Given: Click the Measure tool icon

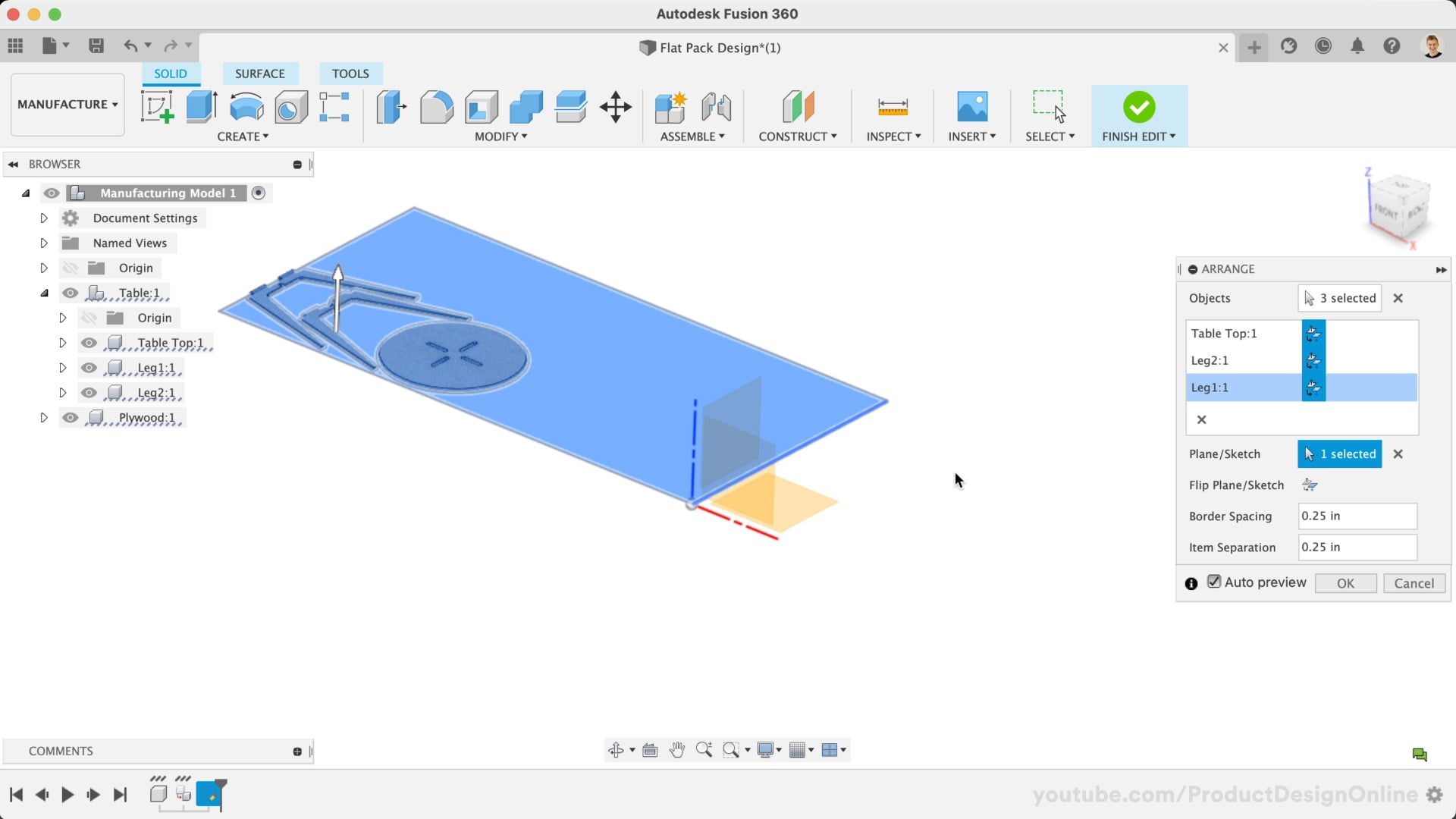Looking at the screenshot, I should (893, 107).
